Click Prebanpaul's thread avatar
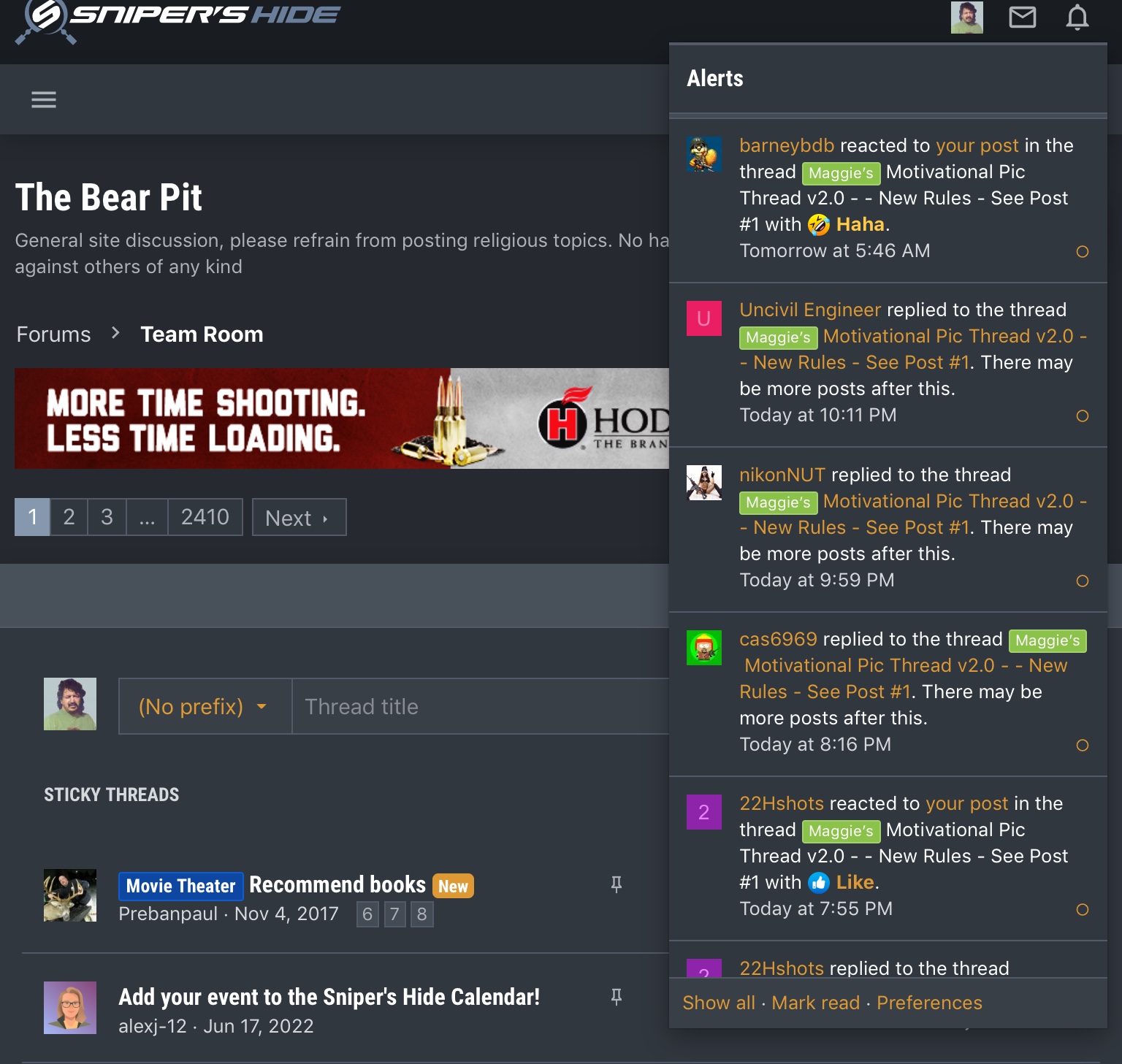This screenshot has height=1064, width=1122. (70, 895)
